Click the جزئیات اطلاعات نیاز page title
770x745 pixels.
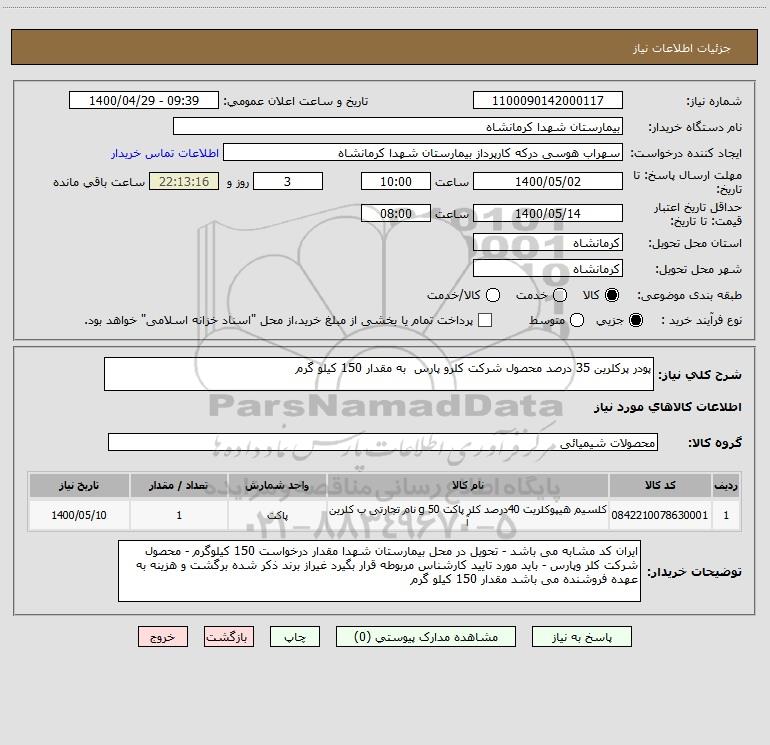pos(681,48)
